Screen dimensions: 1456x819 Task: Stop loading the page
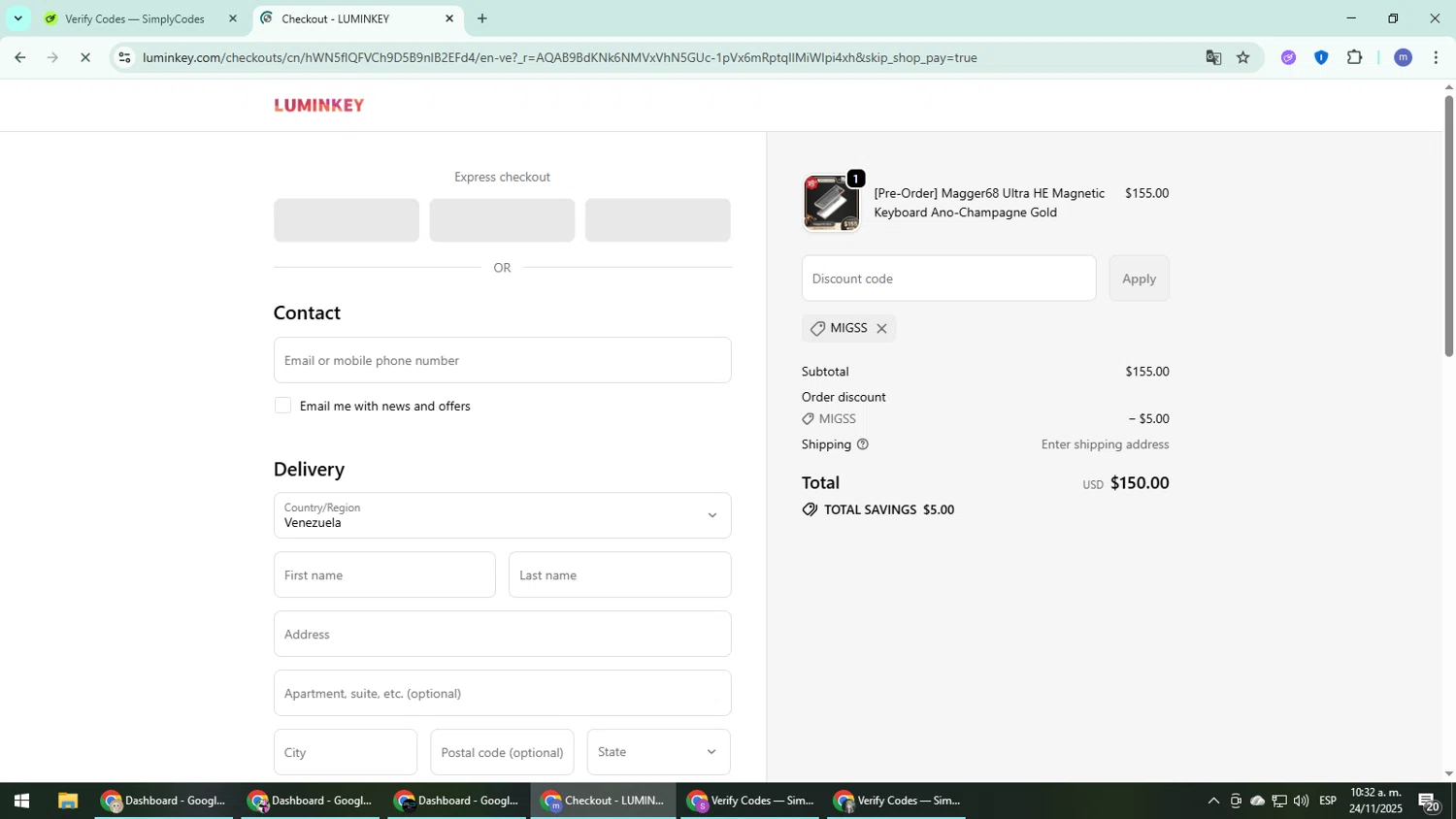tap(85, 57)
